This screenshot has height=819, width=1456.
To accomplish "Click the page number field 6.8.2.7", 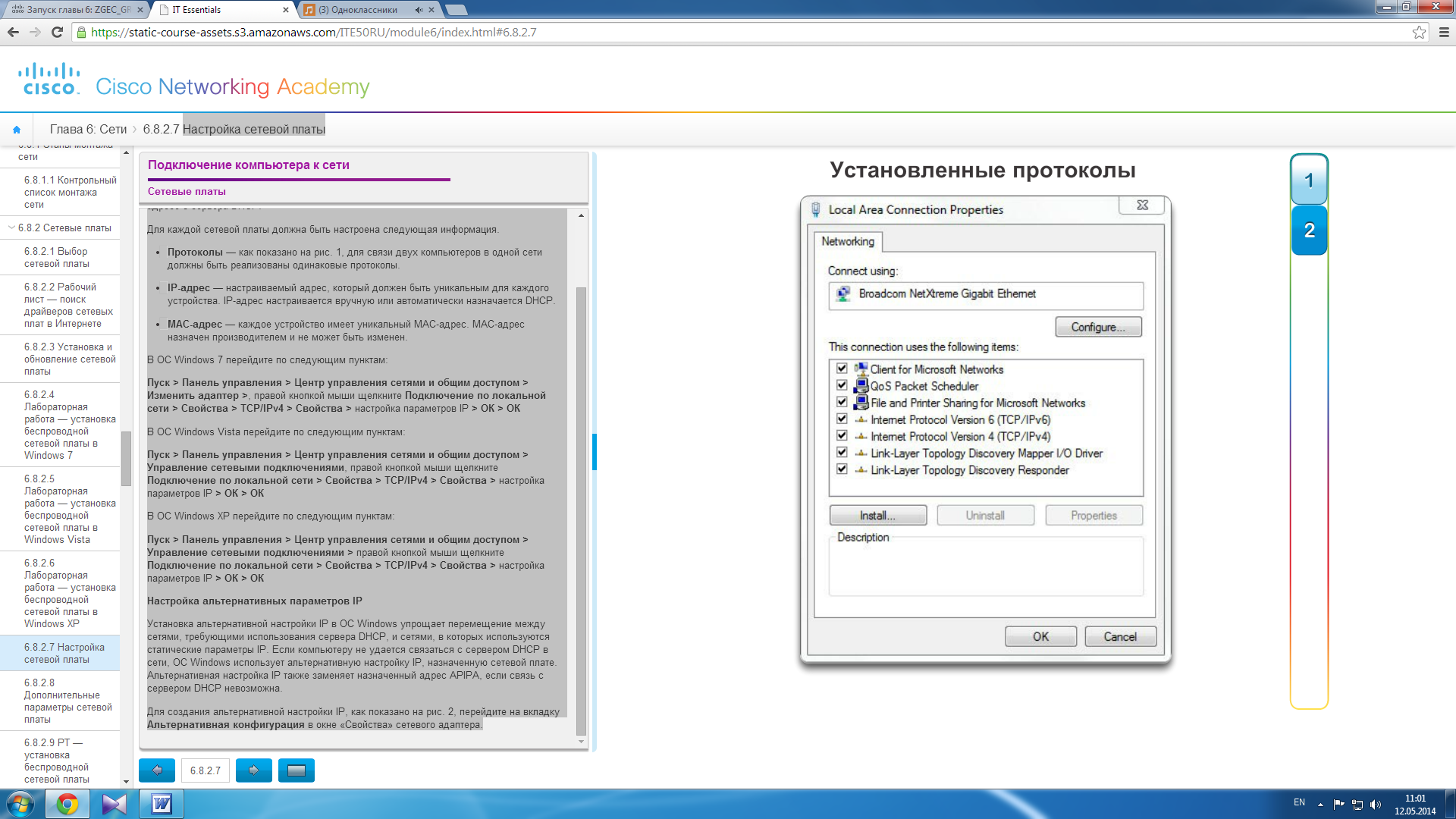I will coord(206,770).
